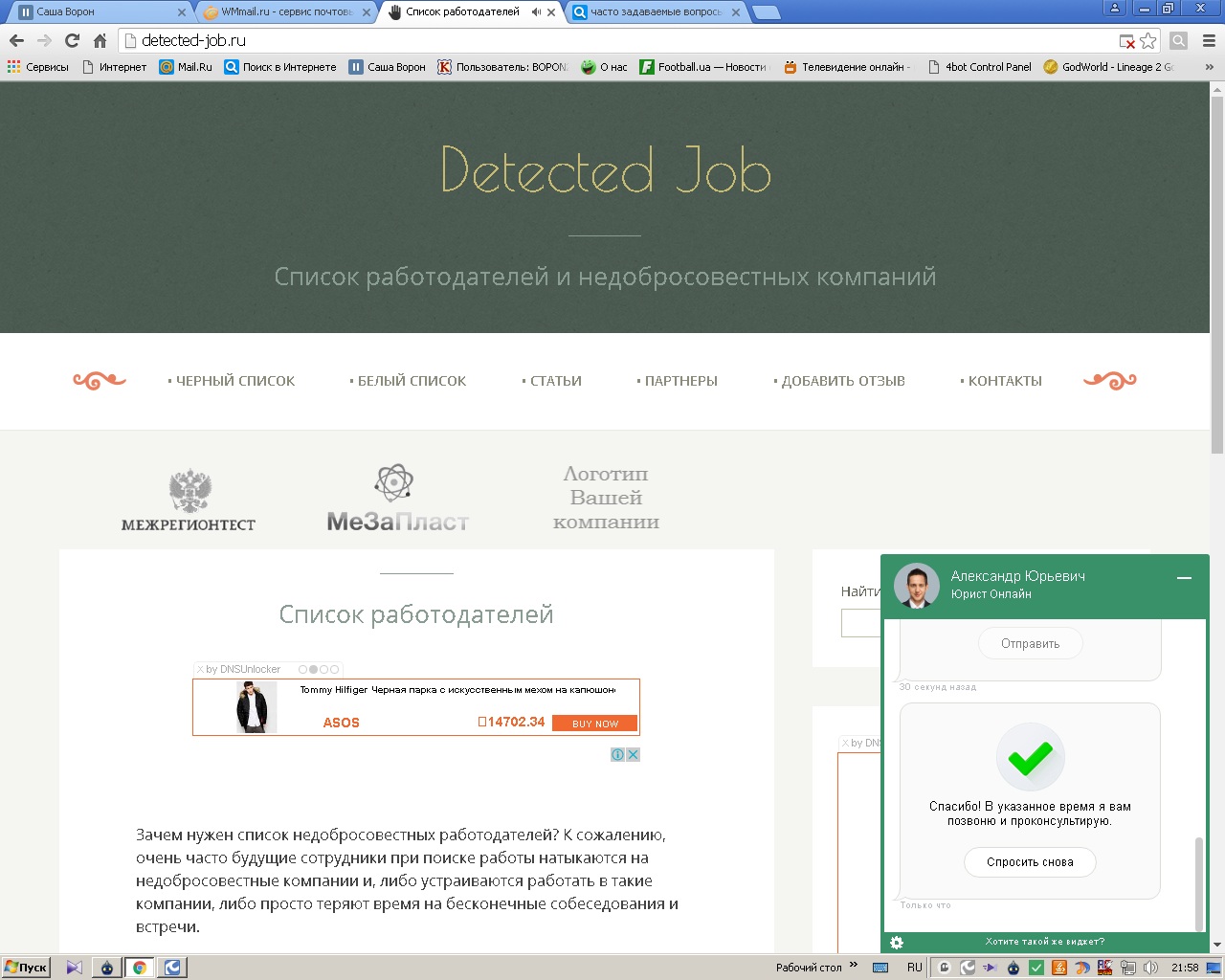
Task: Select the fourth DNSUnlocker ad carousel dot
Action: tap(334, 670)
